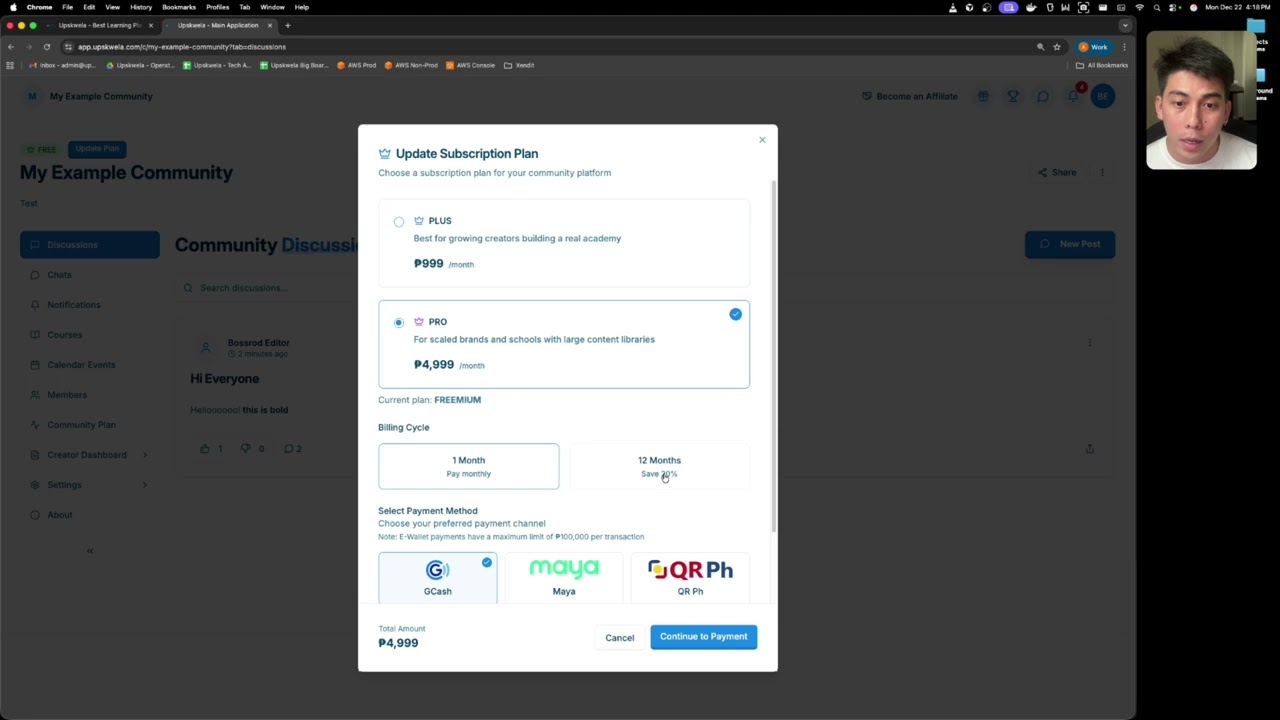The width and height of the screenshot is (1280, 720).
Task: Collapse the sidebar with the arrow icon
Action: pos(89,551)
